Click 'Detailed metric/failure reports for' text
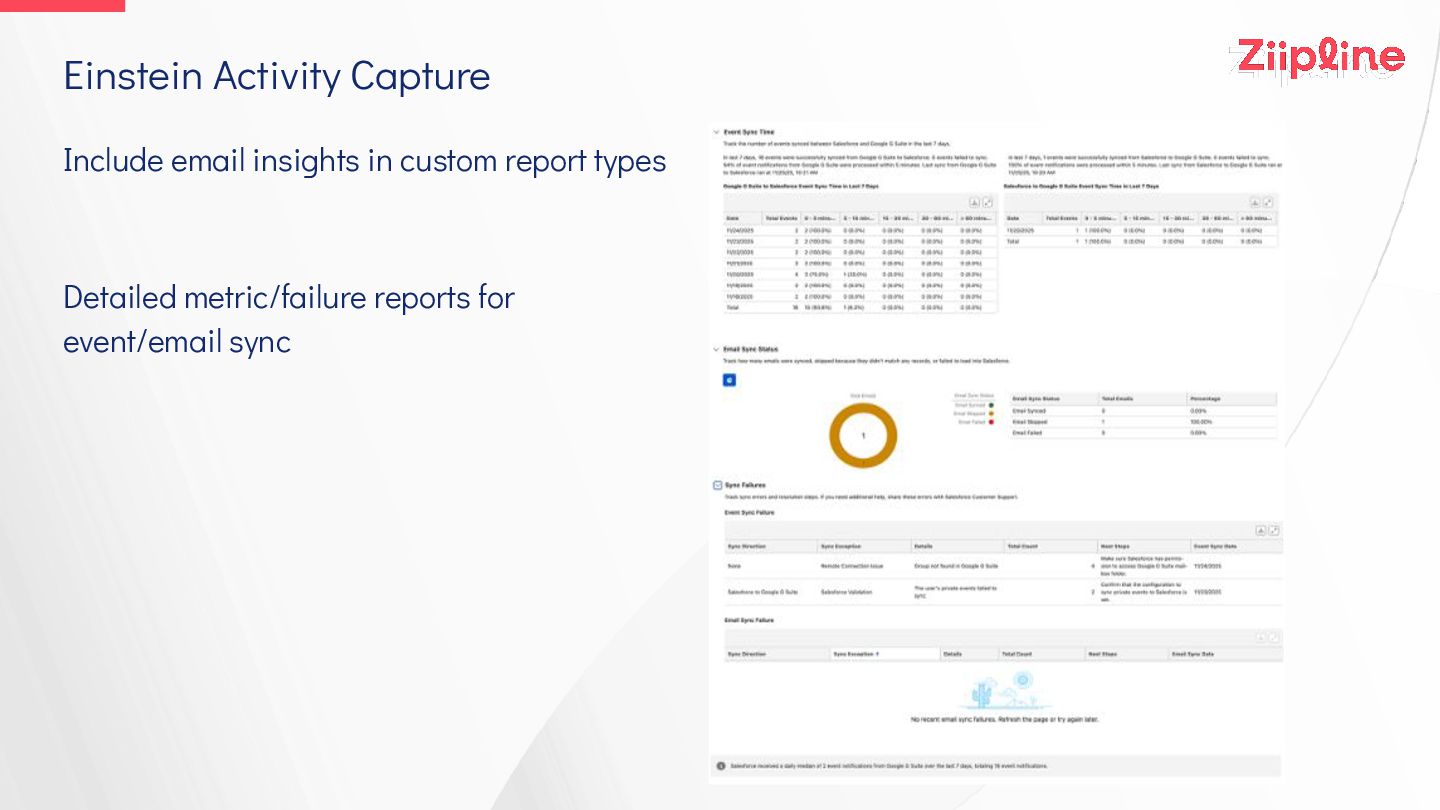This screenshot has width=1440, height=810. 289,297
